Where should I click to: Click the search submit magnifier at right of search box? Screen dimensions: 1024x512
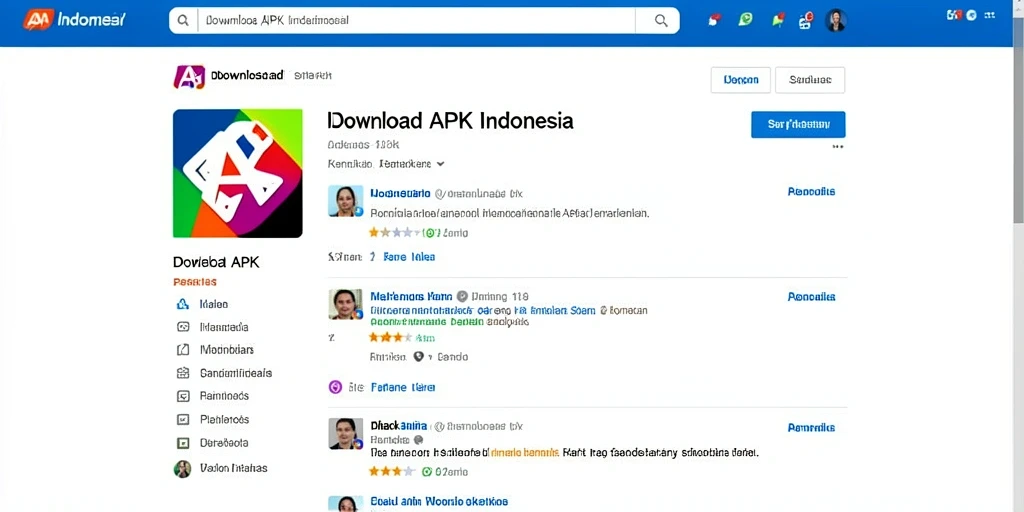661,21
